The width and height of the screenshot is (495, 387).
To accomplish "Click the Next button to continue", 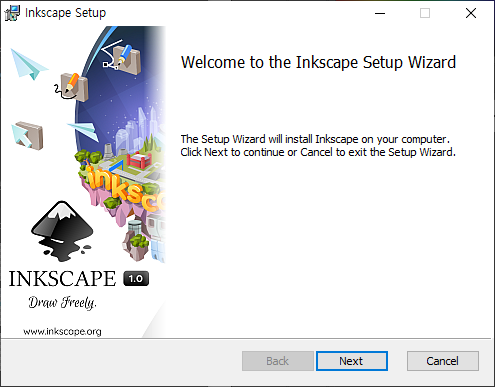I will (352, 361).
